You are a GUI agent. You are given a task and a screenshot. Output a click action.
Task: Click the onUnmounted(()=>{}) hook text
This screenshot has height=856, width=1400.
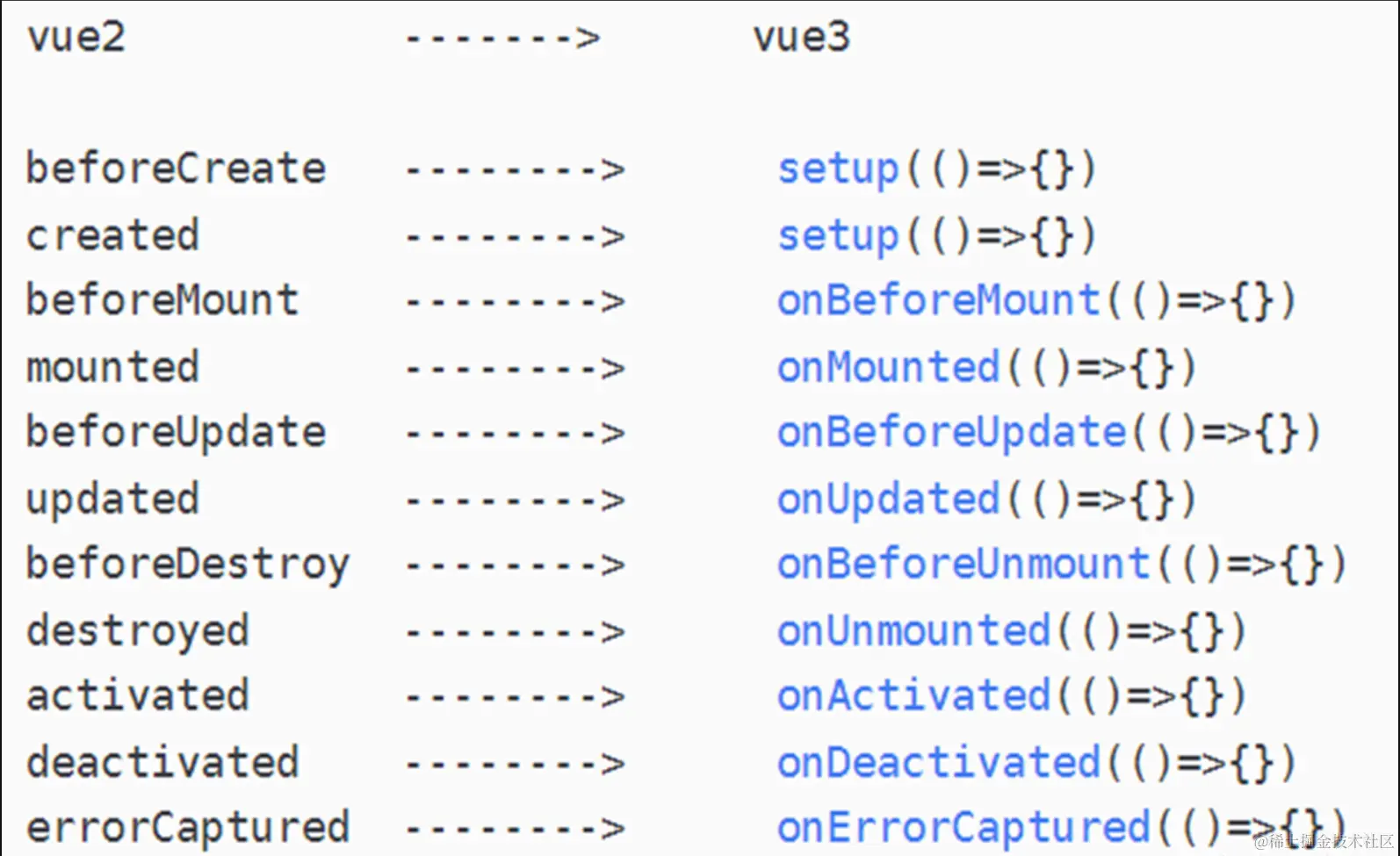1011,631
